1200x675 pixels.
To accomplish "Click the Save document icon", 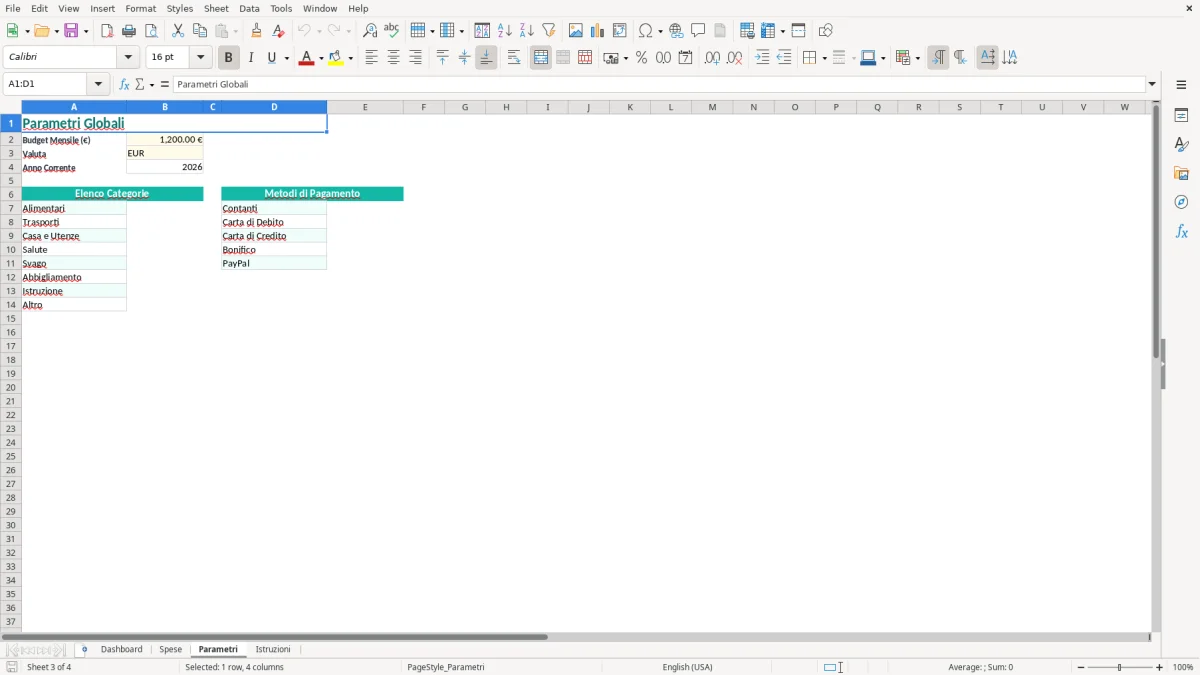I will [71, 31].
